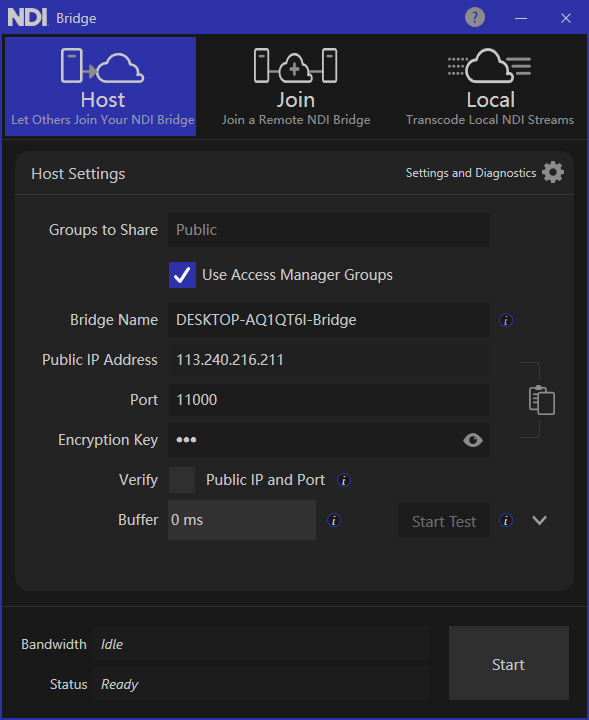Copy connection details with clipboard icon
Viewport: 589px width, 720px height.
(542, 400)
